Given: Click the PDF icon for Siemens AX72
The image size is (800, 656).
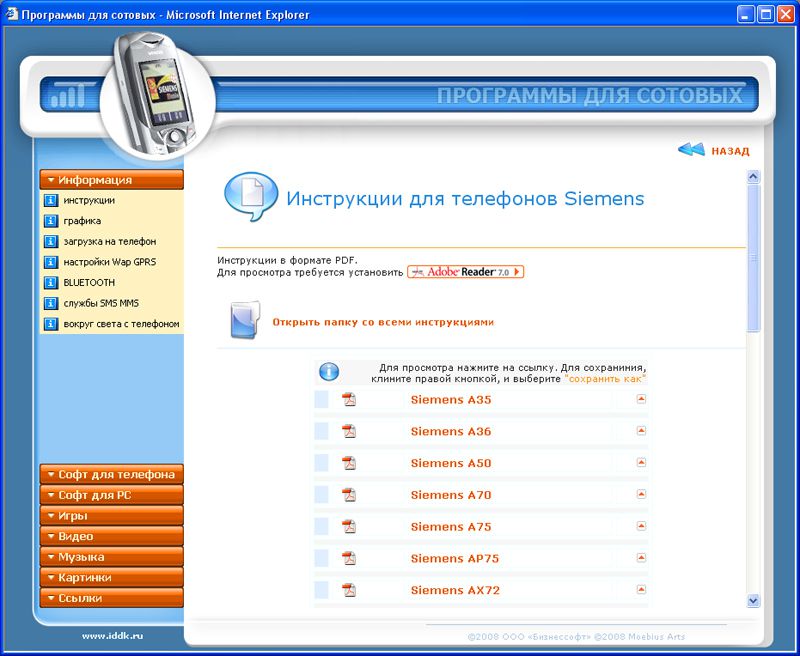Looking at the screenshot, I should coord(349,590).
